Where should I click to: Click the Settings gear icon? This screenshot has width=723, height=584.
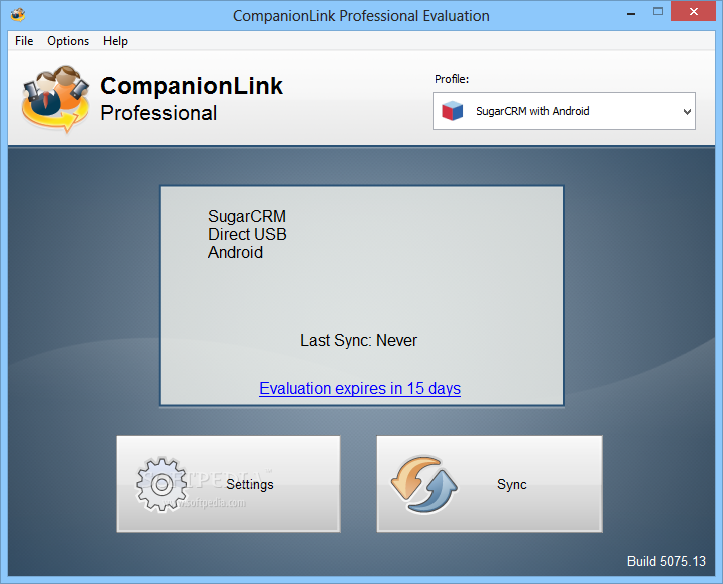[161, 484]
